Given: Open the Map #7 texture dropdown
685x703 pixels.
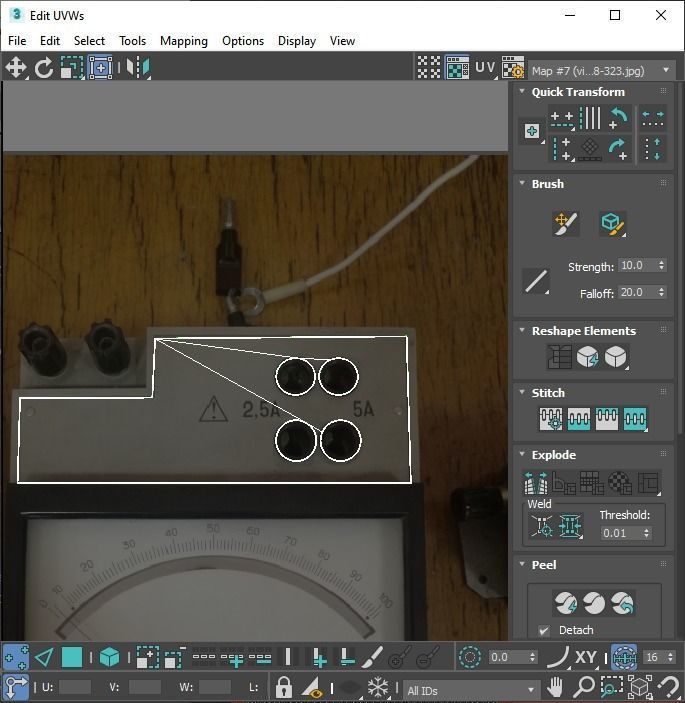Looking at the screenshot, I should click(602, 71).
